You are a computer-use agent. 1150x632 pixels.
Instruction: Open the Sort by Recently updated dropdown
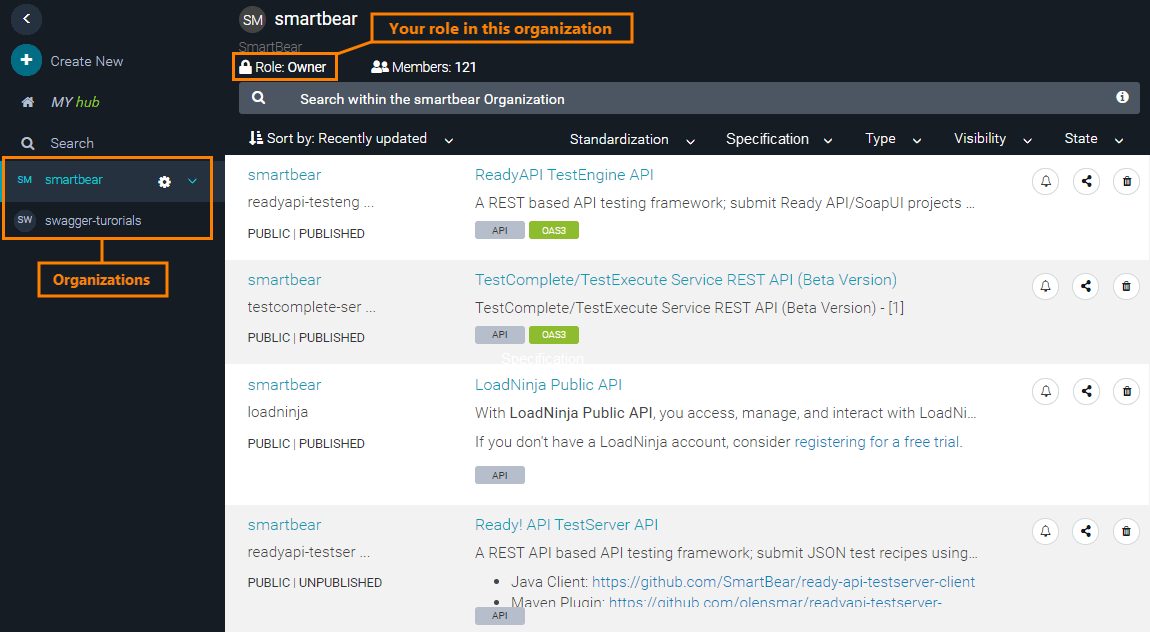349,139
